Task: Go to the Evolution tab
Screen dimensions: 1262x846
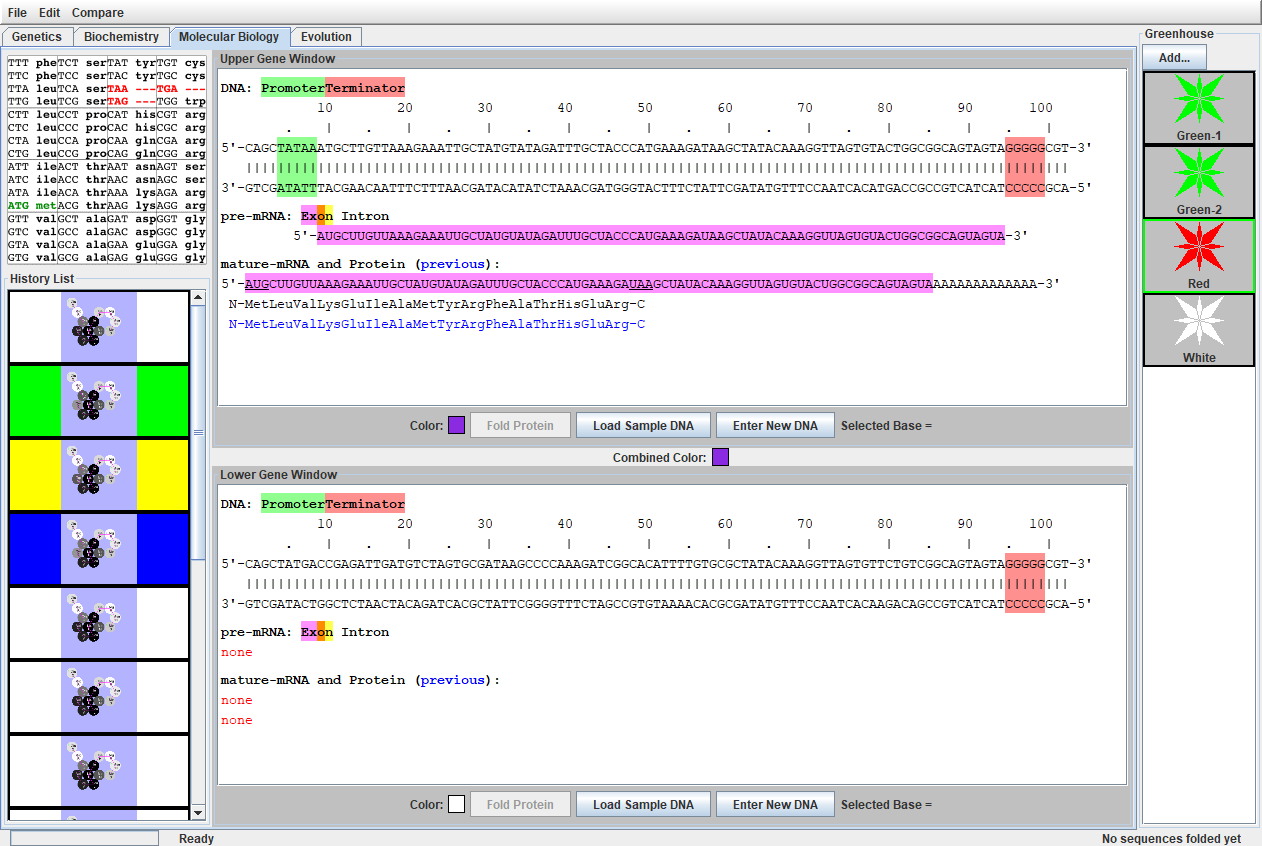Action: pyautogui.click(x=326, y=37)
